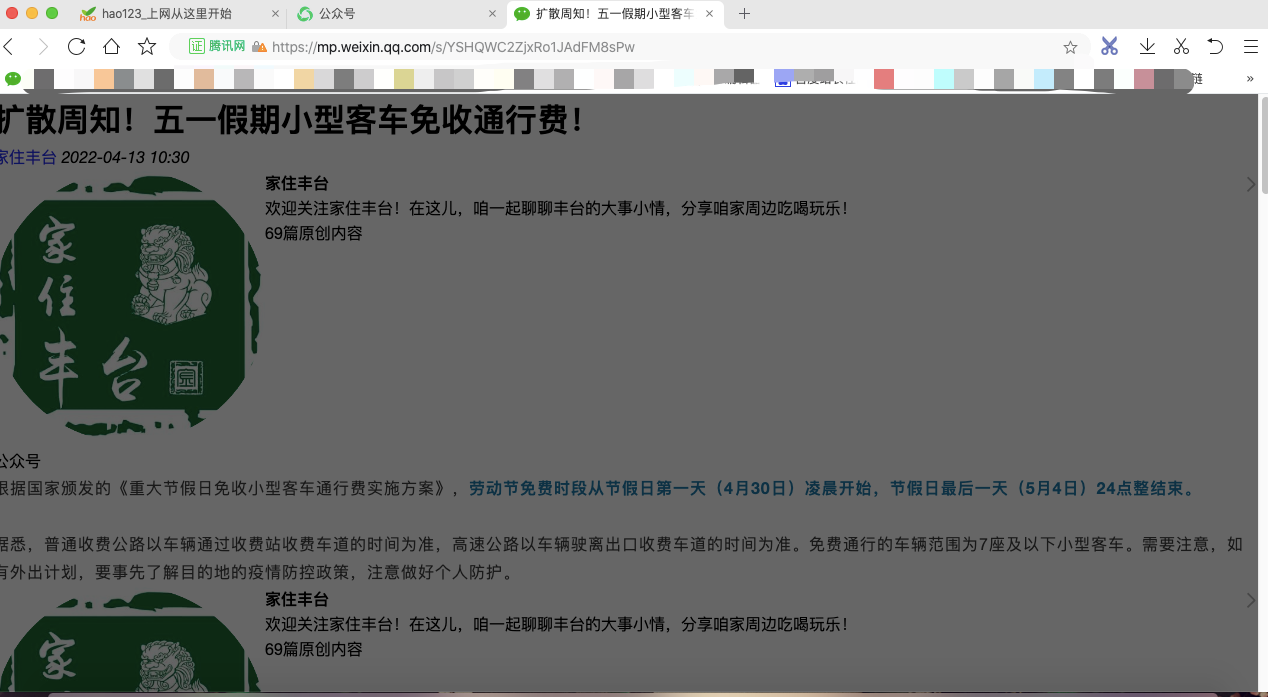Click first card's 69篇原创内容 text
Screen dimensions: 1268x697
(314, 233)
